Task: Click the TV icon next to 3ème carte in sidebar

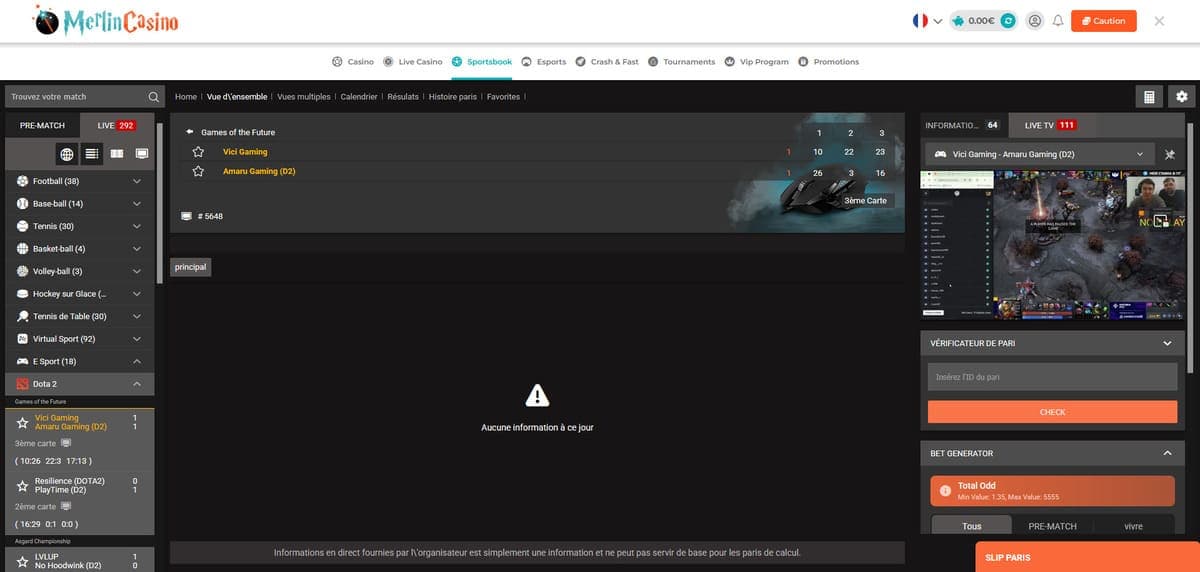Action: click(67, 443)
